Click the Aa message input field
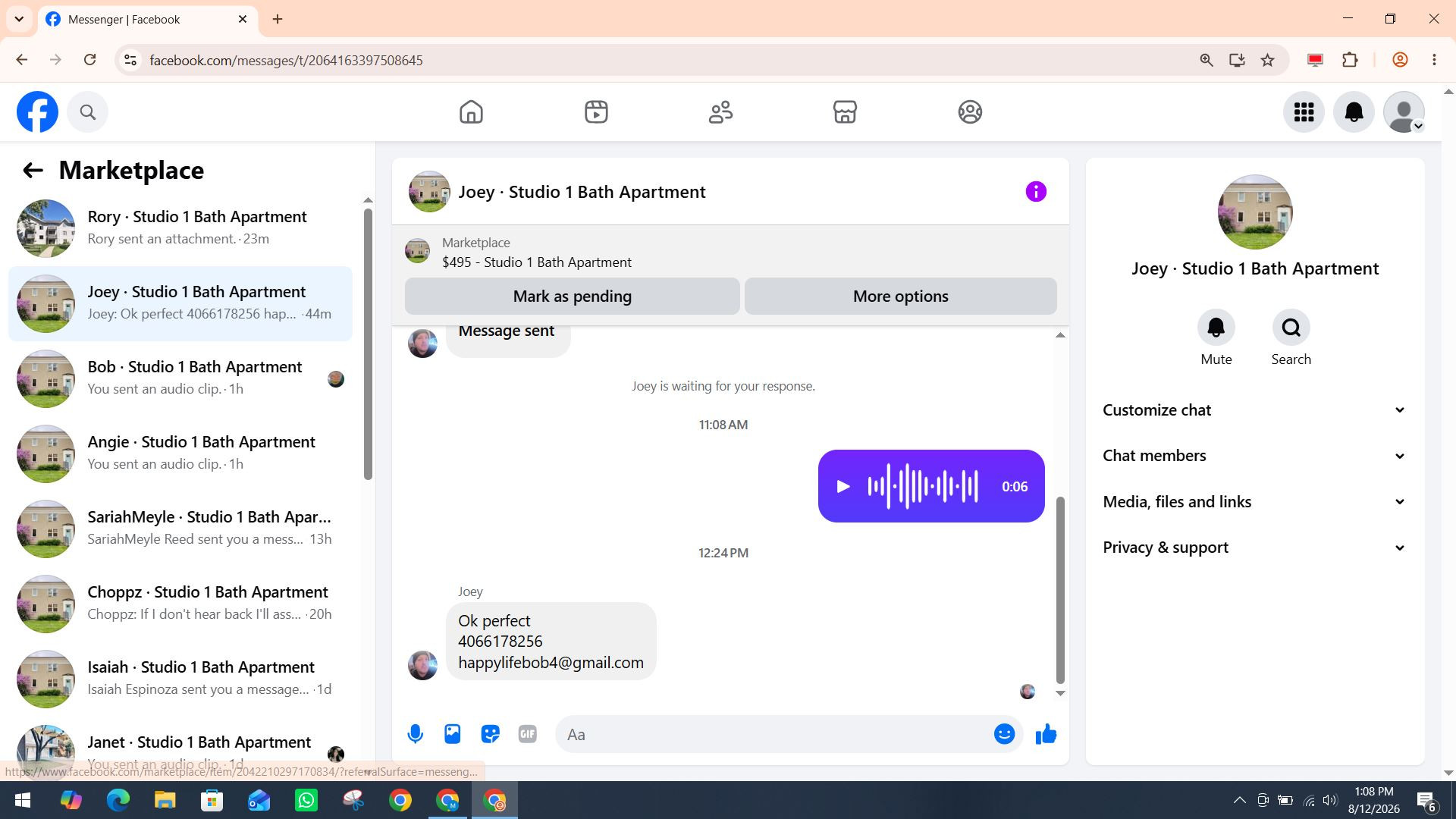The height and width of the screenshot is (819, 1456). coord(773,734)
